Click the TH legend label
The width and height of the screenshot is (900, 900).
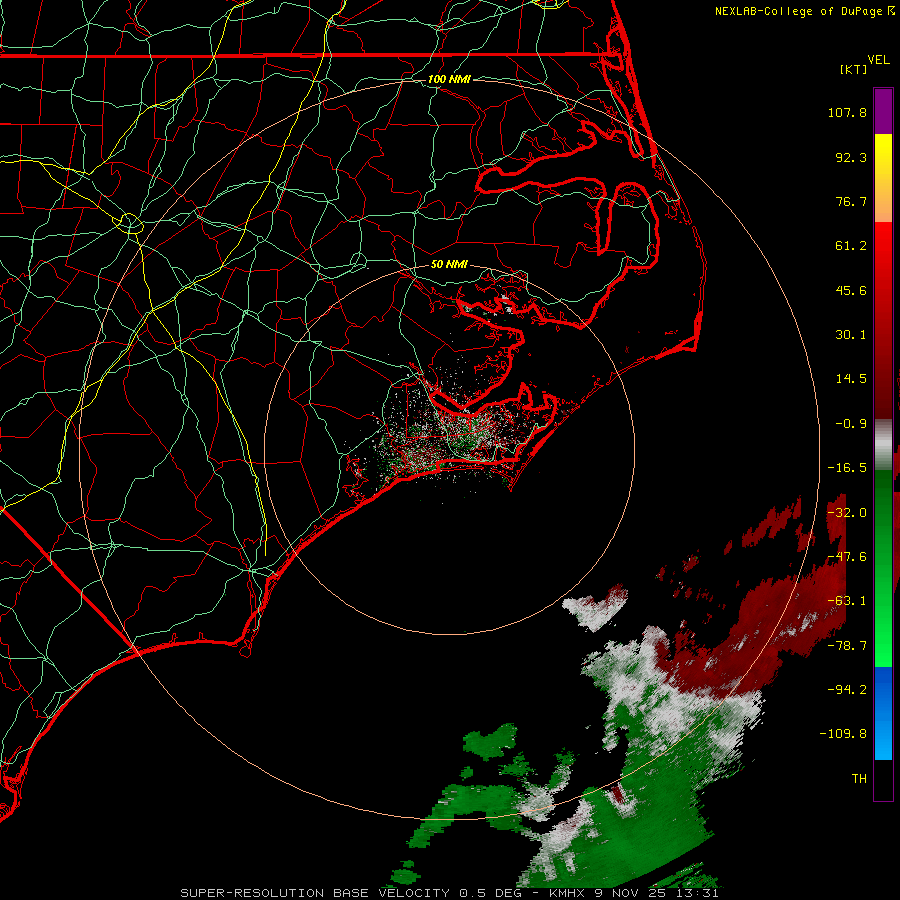tap(859, 779)
